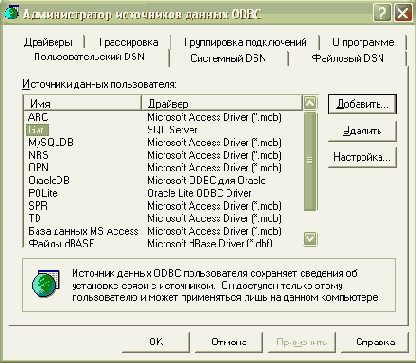
Task: Click the vertical scrollbar thumb in list
Action: (x=310, y=161)
